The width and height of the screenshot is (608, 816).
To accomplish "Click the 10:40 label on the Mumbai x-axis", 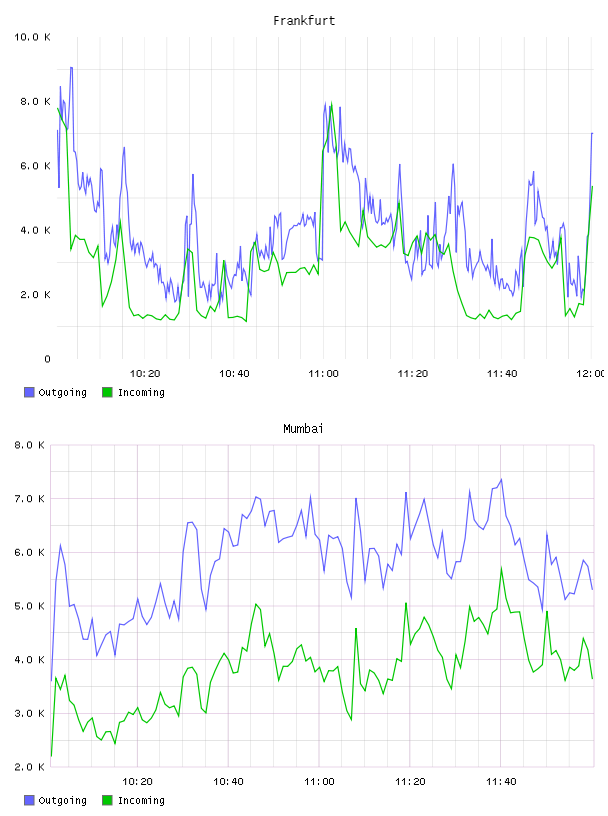I will 229,782.
